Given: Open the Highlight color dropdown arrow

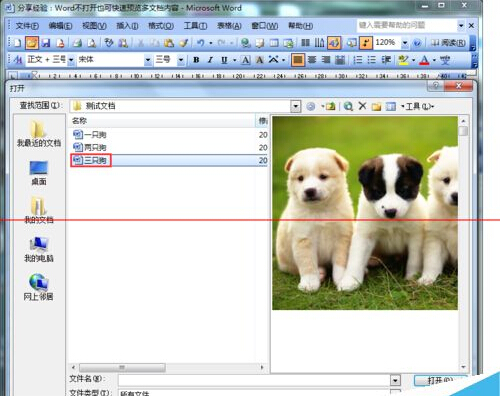Looking at the screenshot, I should point(413,60).
